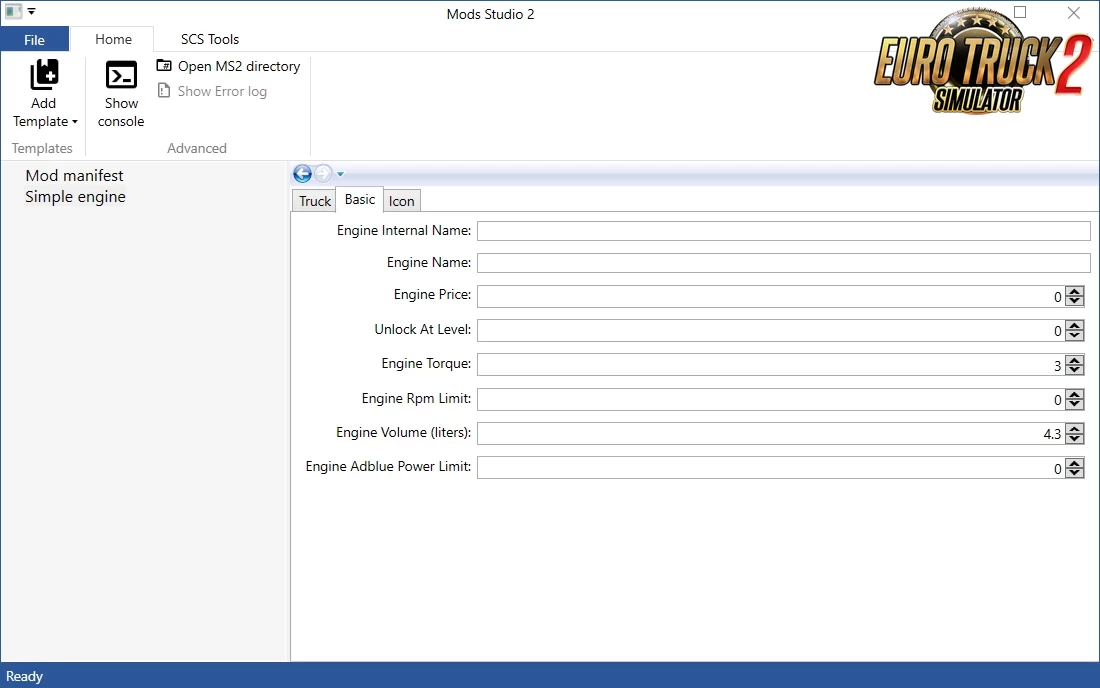This screenshot has width=1100, height=688.
Task: Click the greyed forward navigation arrow
Action: coord(323,173)
